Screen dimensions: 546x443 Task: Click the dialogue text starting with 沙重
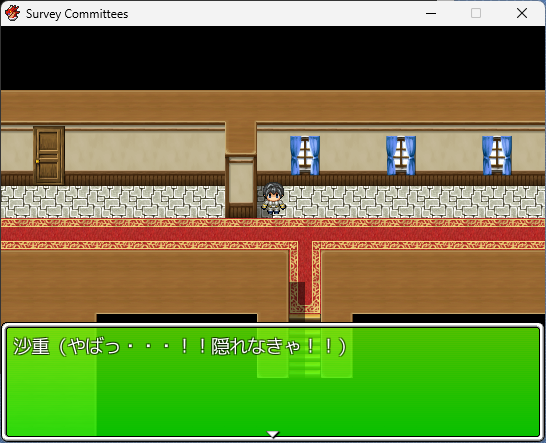point(180,347)
